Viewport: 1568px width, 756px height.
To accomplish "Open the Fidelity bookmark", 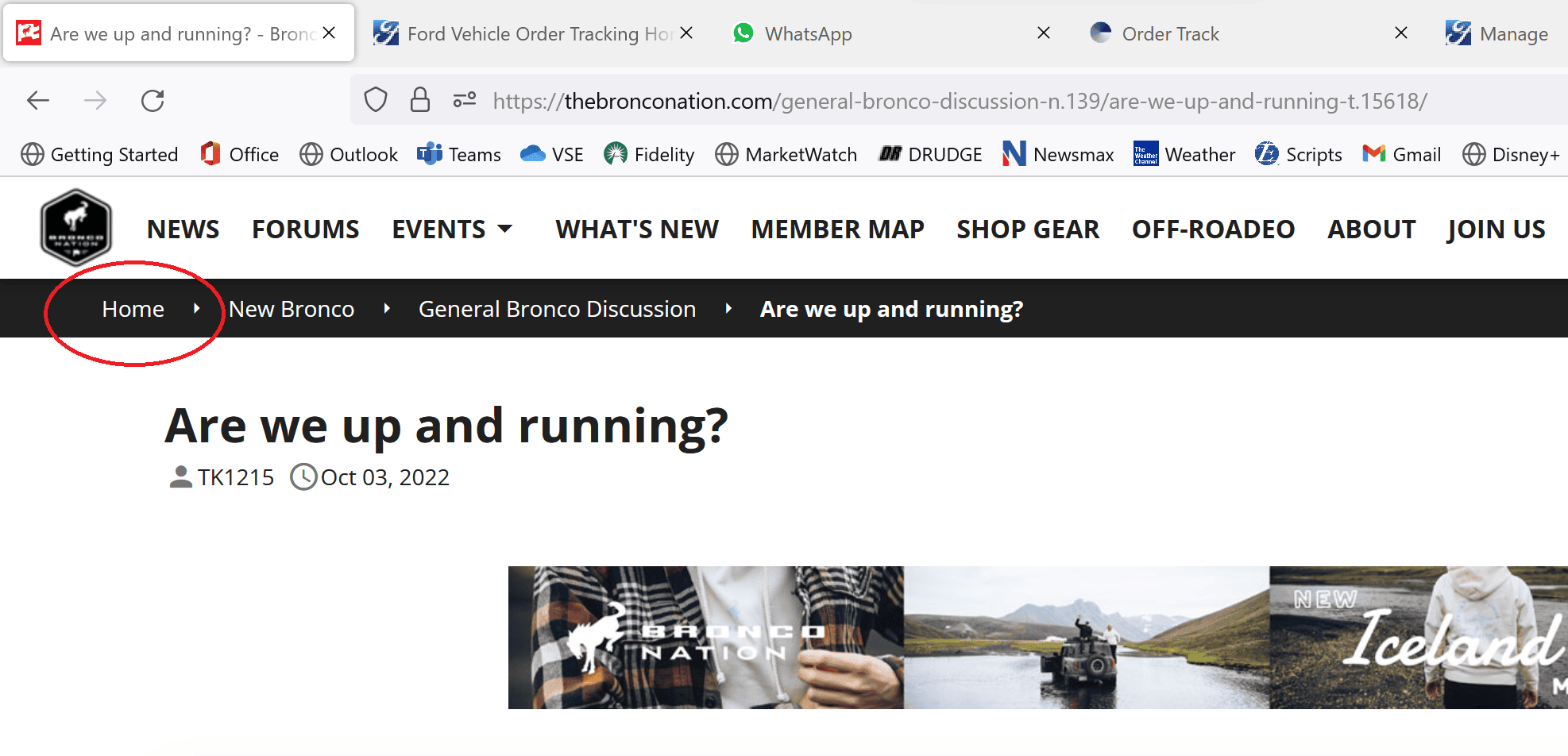I will 649,154.
